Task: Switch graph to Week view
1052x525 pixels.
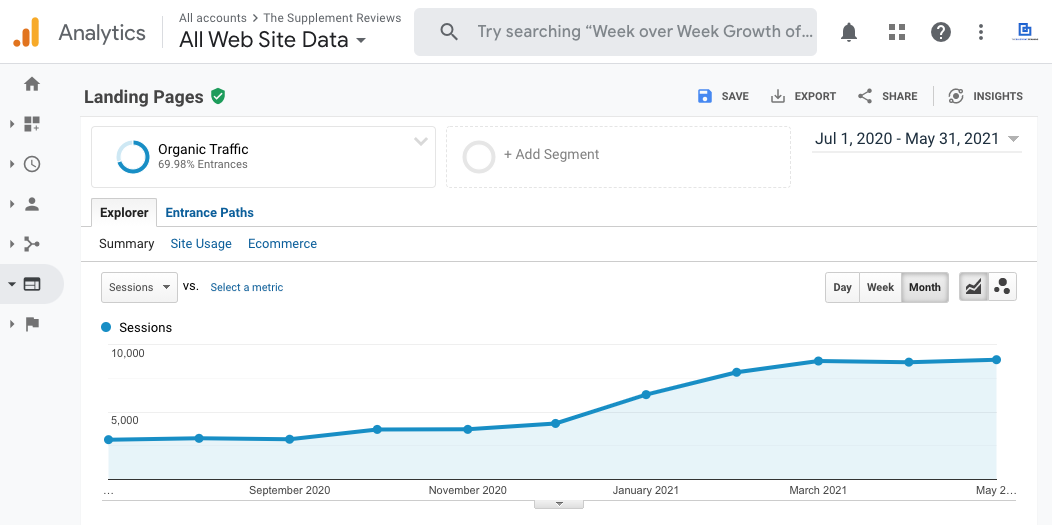Action: tap(880, 287)
